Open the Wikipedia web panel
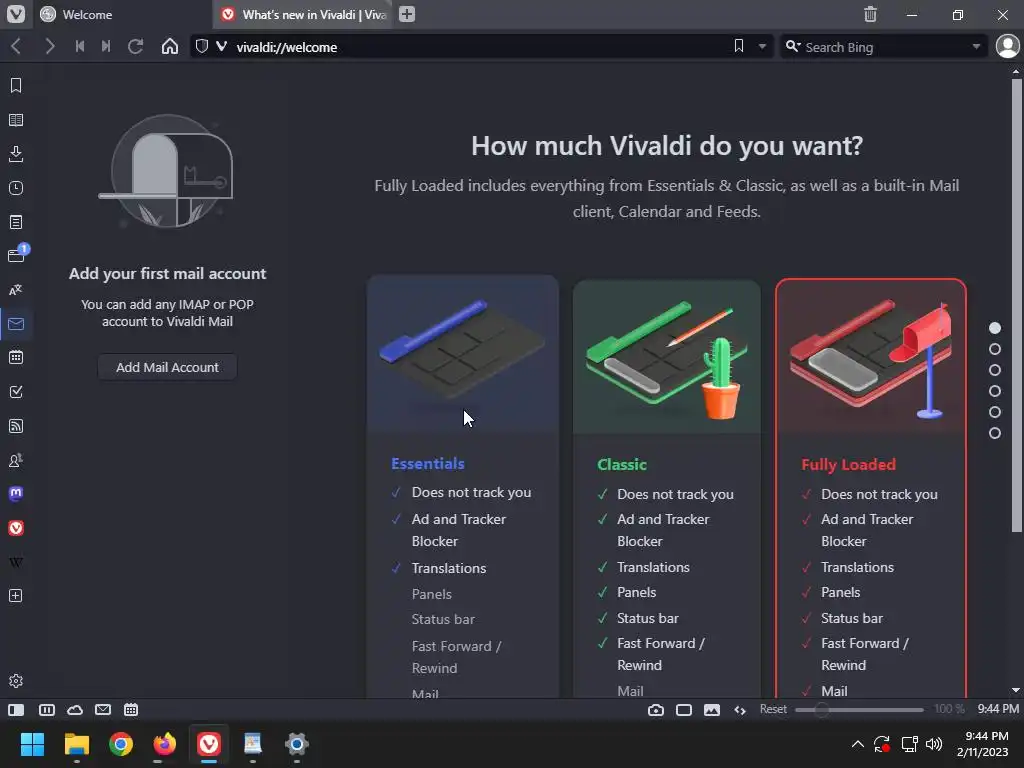 [x=16, y=562]
